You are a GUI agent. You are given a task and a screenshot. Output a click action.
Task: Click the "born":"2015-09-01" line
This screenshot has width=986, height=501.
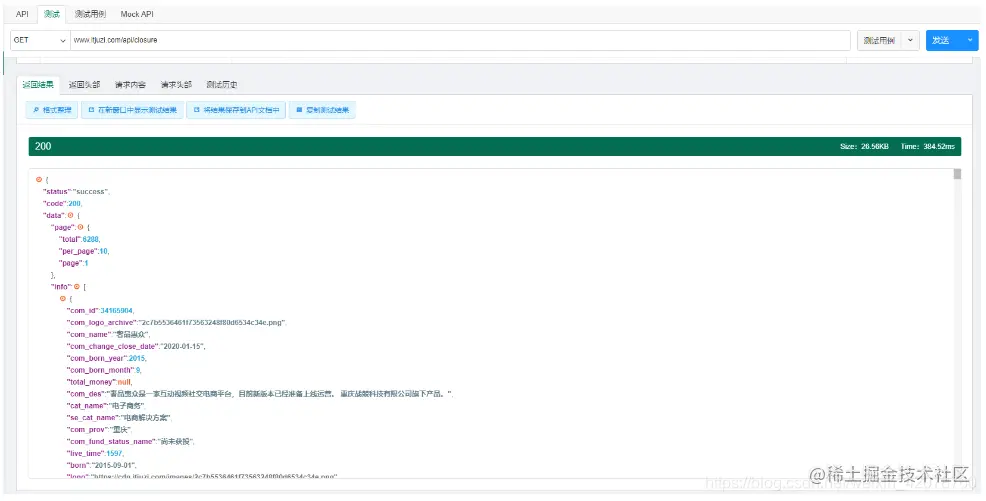coord(101,466)
